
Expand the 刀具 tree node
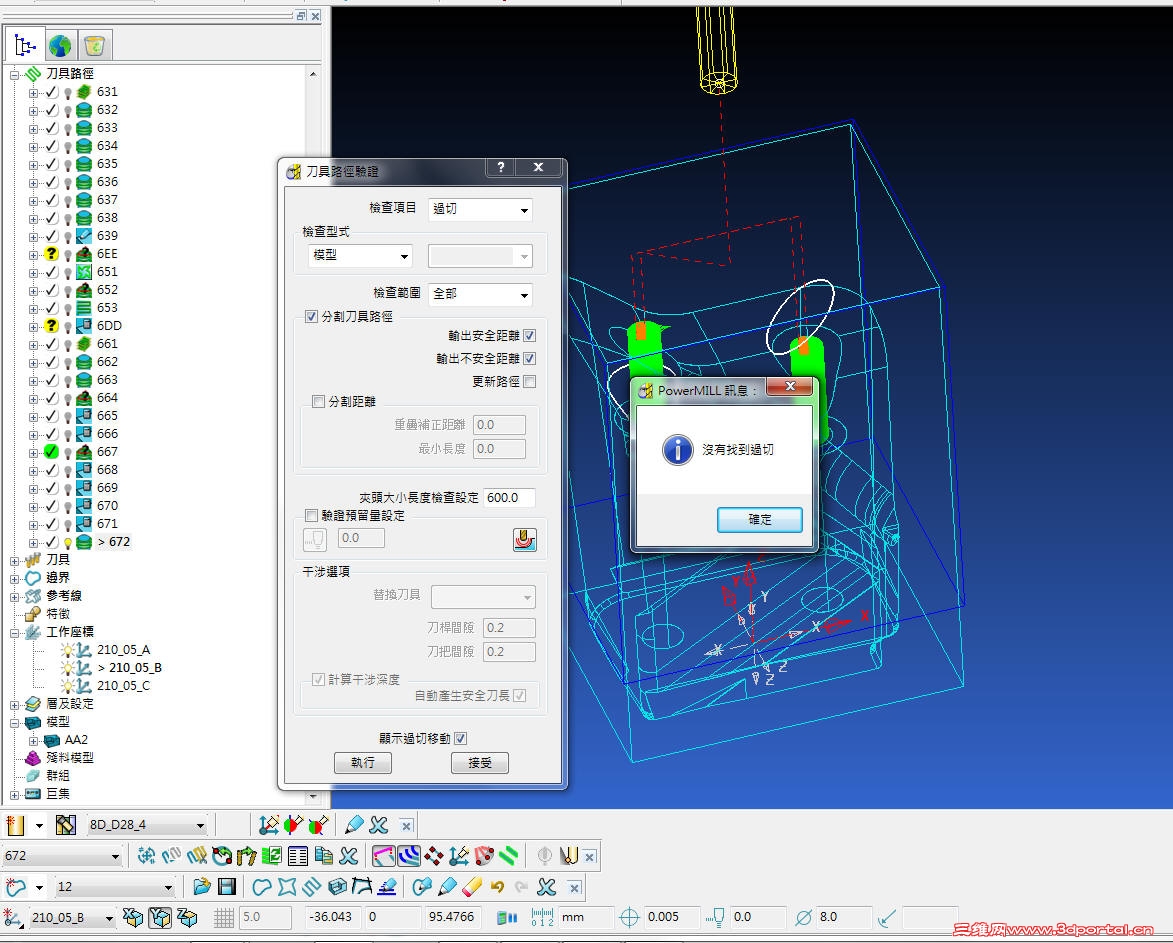coord(15,560)
